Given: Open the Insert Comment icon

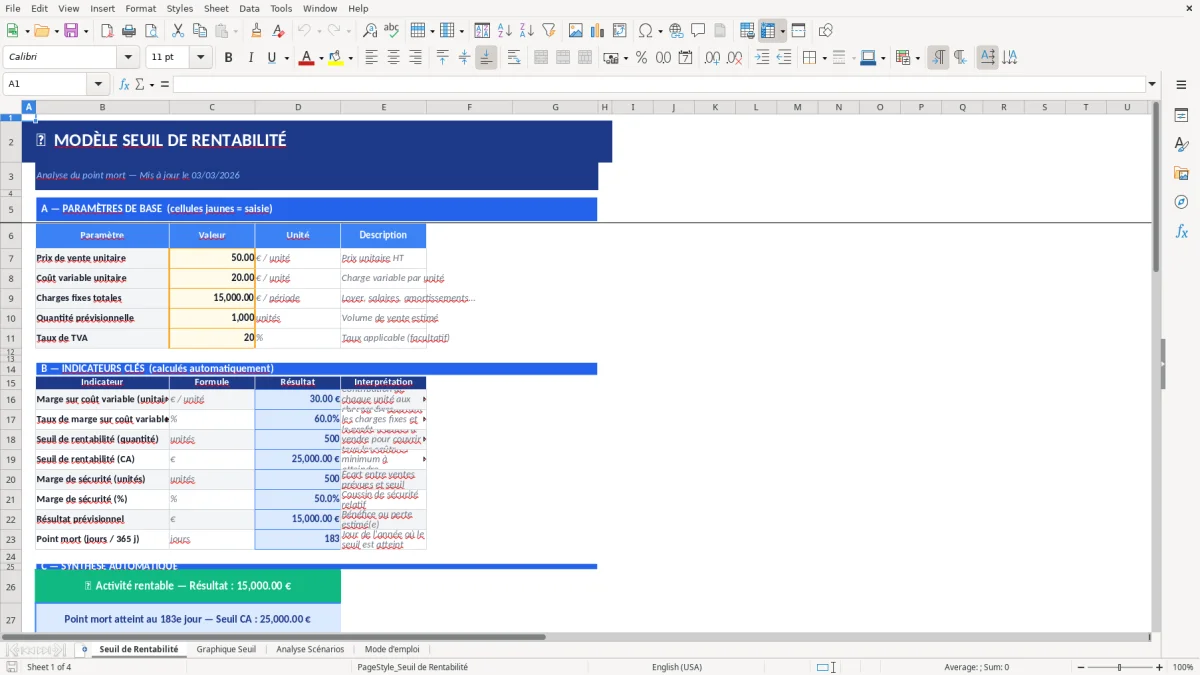Looking at the screenshot, I should coord(697,30).
